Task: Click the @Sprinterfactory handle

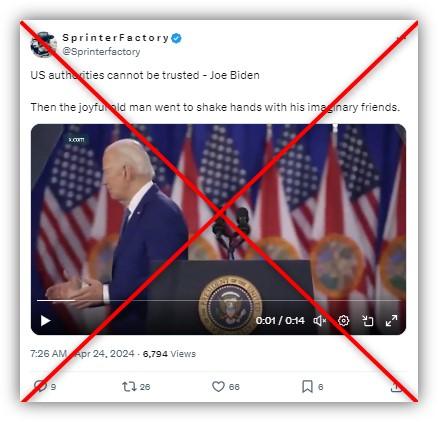Action: [101, 52]
